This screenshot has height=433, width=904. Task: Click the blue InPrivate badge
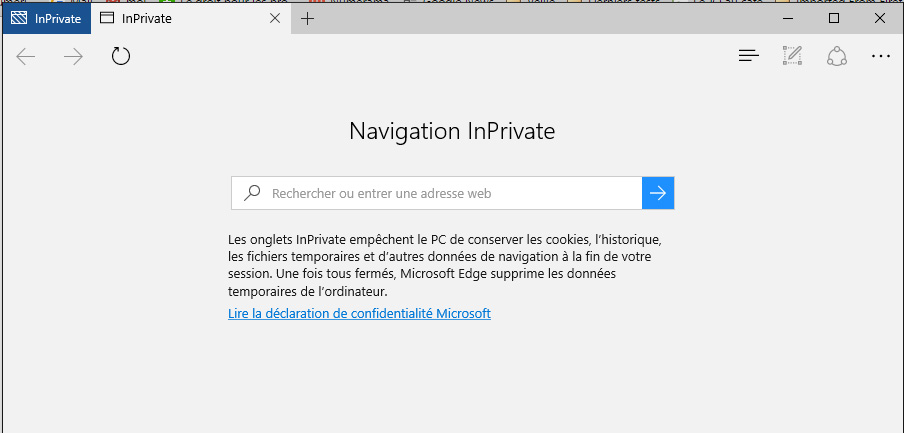47,18
